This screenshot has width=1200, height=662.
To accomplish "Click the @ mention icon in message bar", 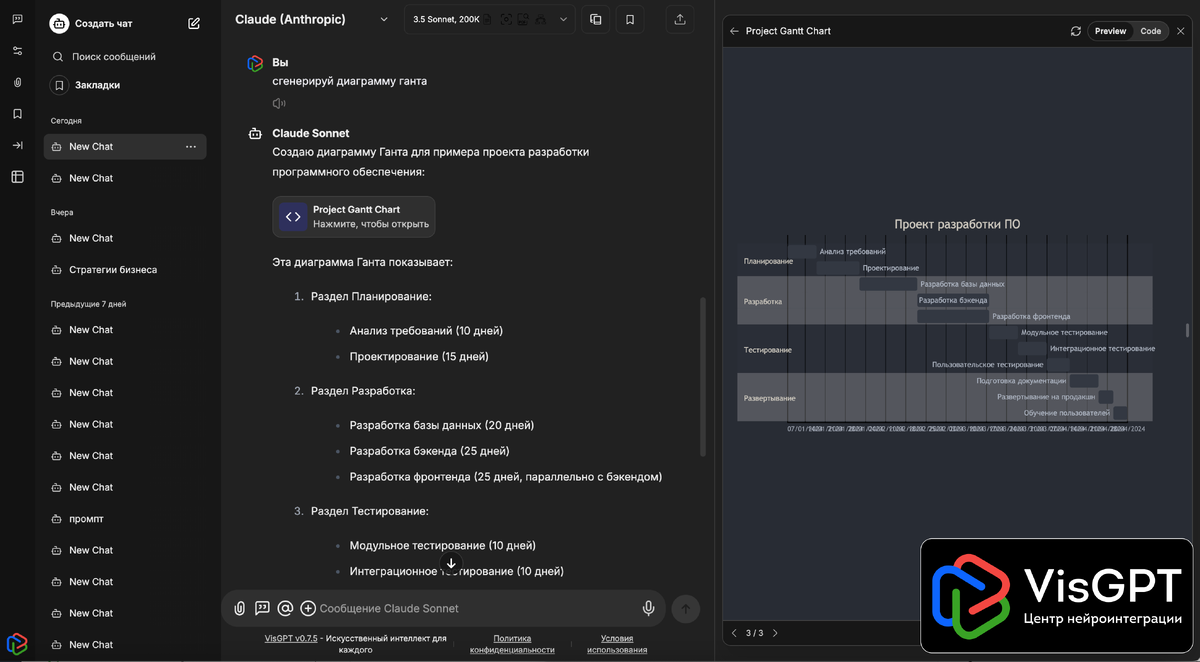I will pos(285,608).
